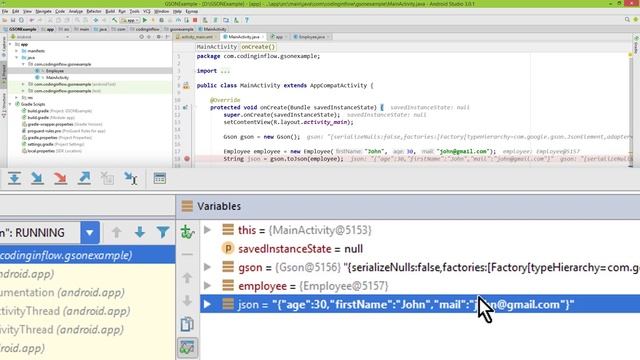Click the folded import '...' in editor
Image resolution: width=640 pixels, height=360 pixels.
point(225,71)
